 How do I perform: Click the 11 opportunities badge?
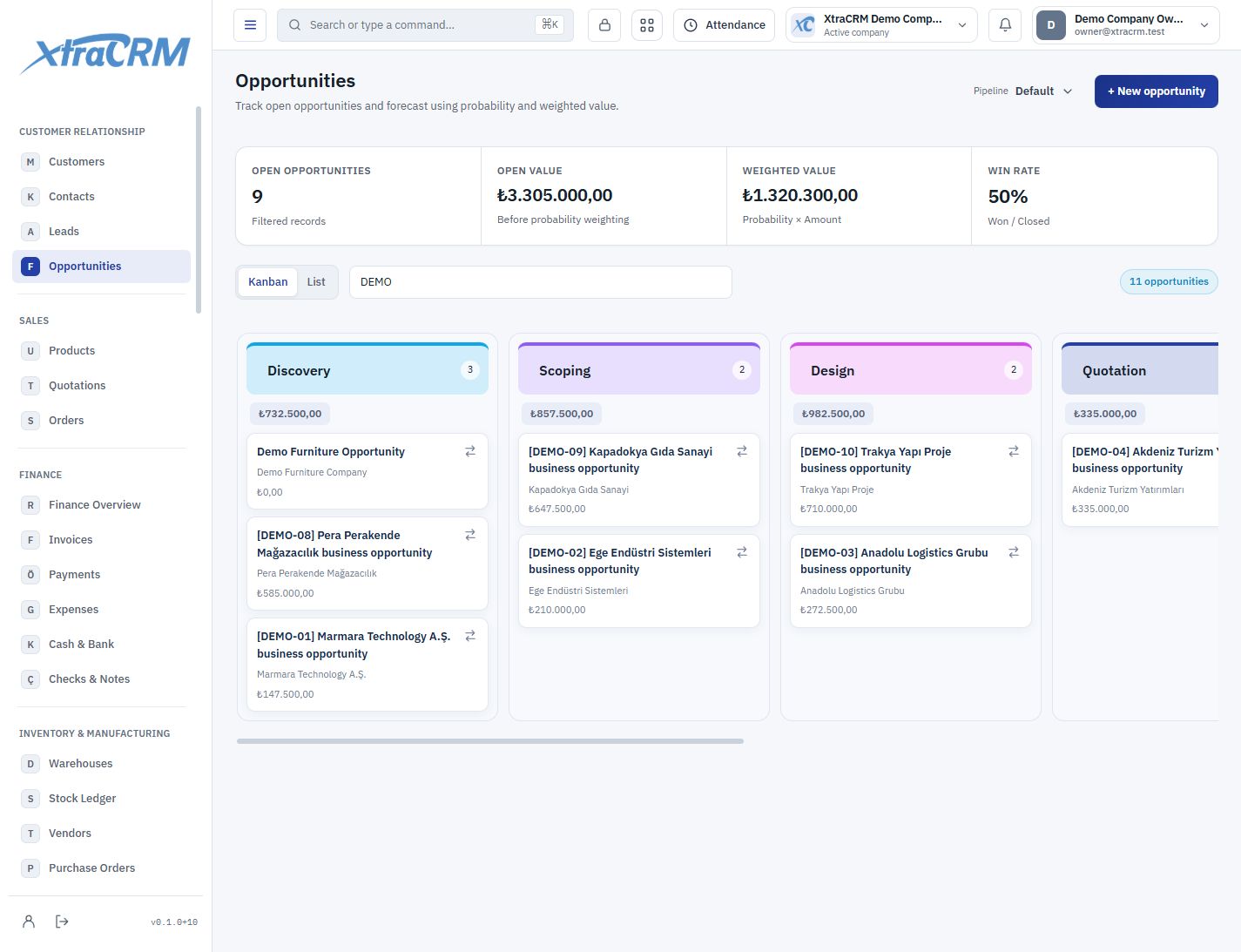[1169, 281]
